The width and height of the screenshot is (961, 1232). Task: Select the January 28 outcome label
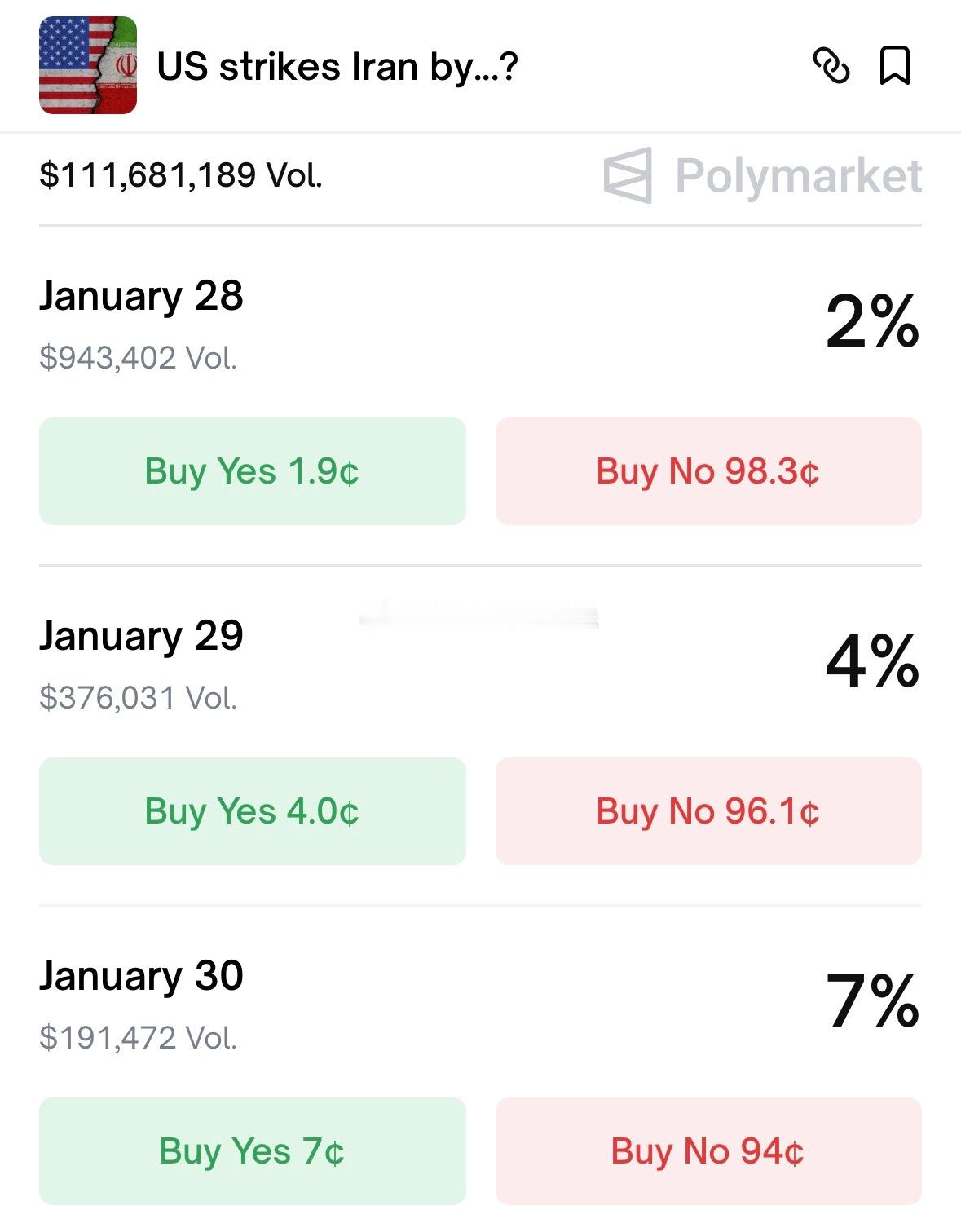(141, 296)
